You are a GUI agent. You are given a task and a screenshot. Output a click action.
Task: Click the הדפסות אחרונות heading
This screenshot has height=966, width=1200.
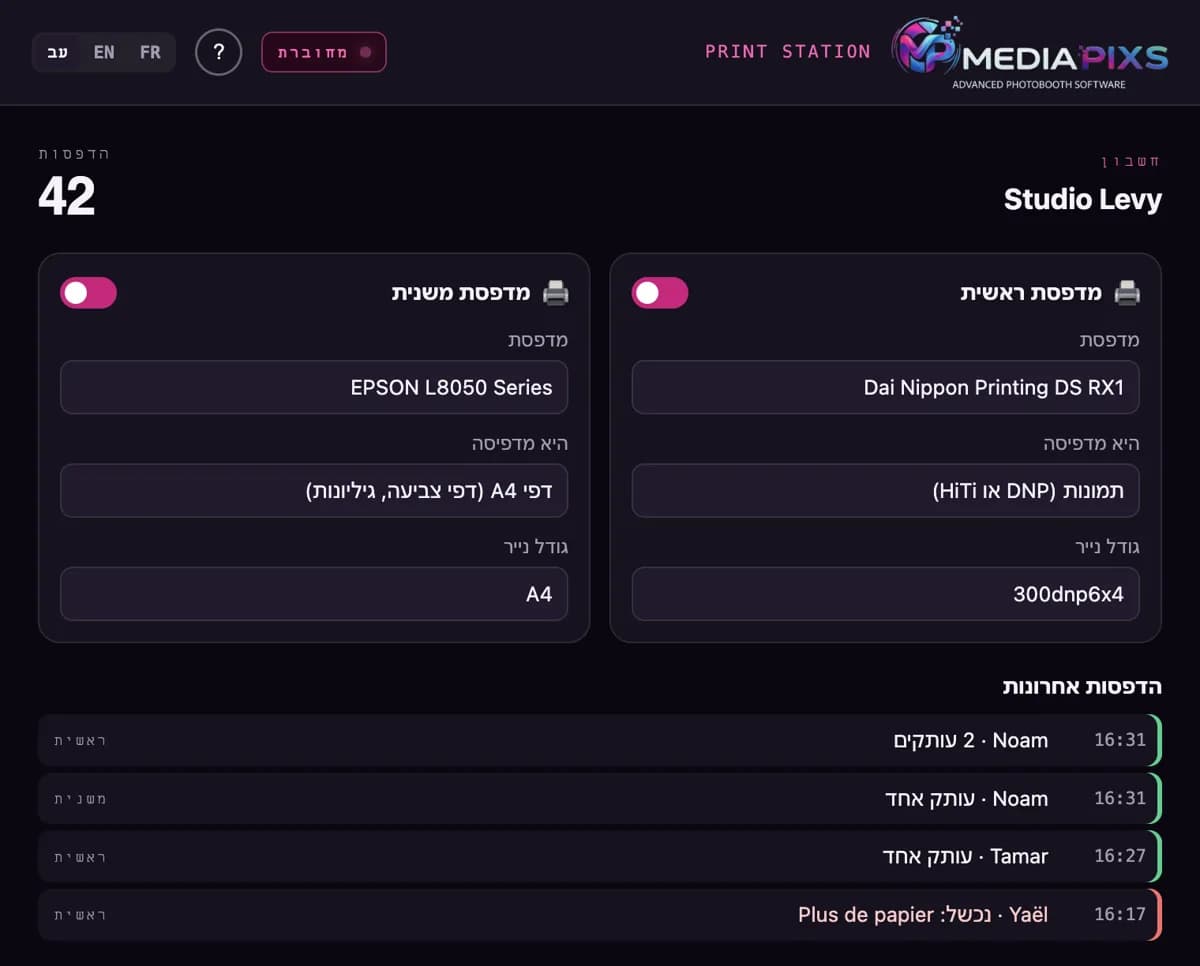coord(1082,687)
